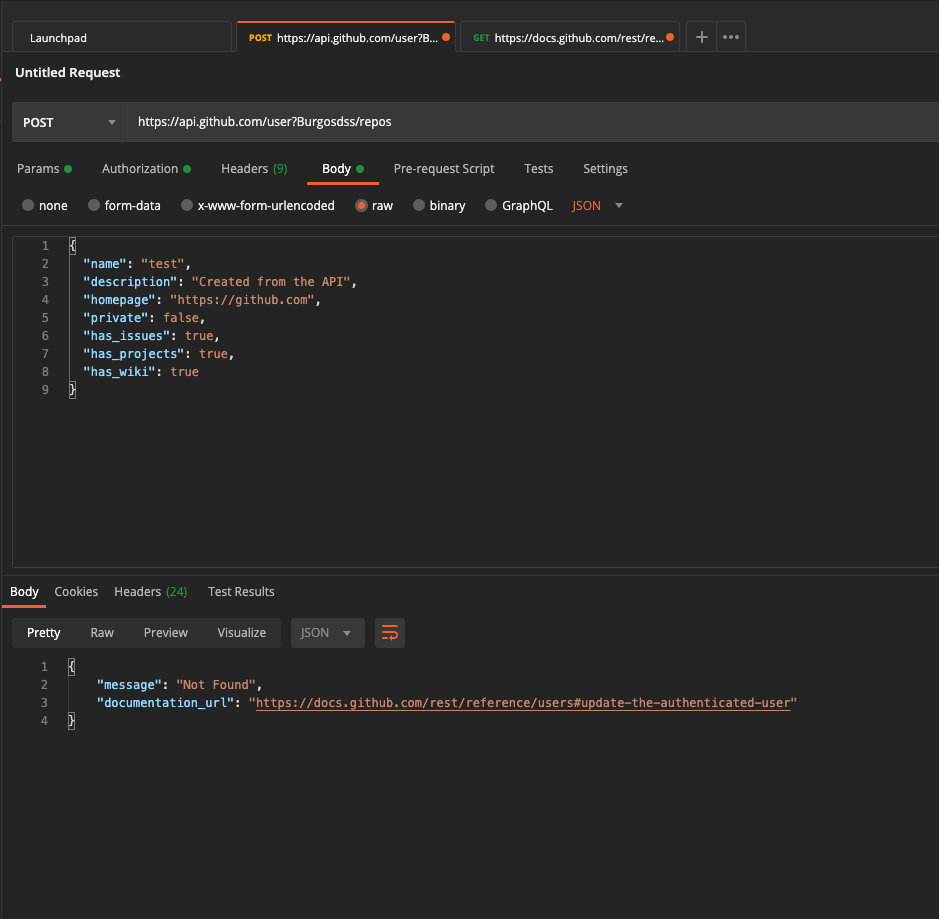Open the Pre-request Script tab
Viewport: 939px width, 919px height.
coord(444,169)
